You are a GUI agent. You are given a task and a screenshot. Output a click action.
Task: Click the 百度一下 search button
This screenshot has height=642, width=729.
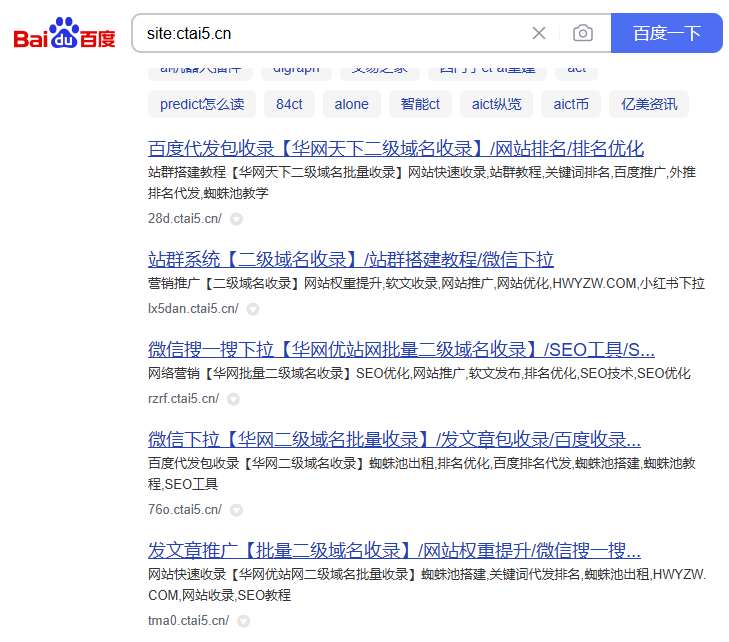pos(666,33)
